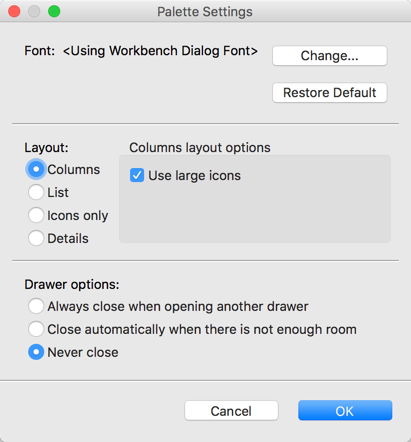Choose the Details layout radio button
411x442 pixels.
(36, 238)
